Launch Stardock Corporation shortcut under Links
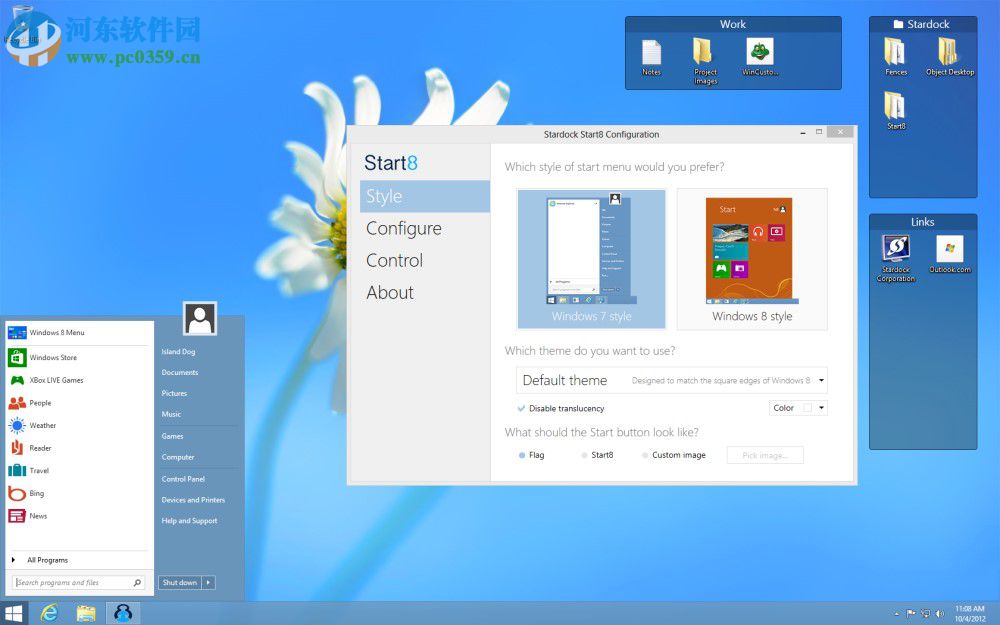 coord(895,250)
